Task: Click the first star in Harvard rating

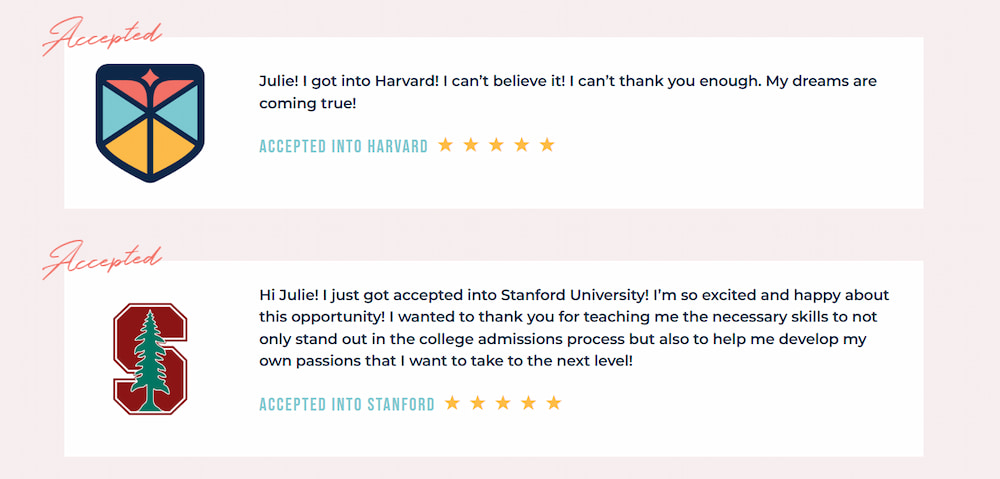Action: 445,145
